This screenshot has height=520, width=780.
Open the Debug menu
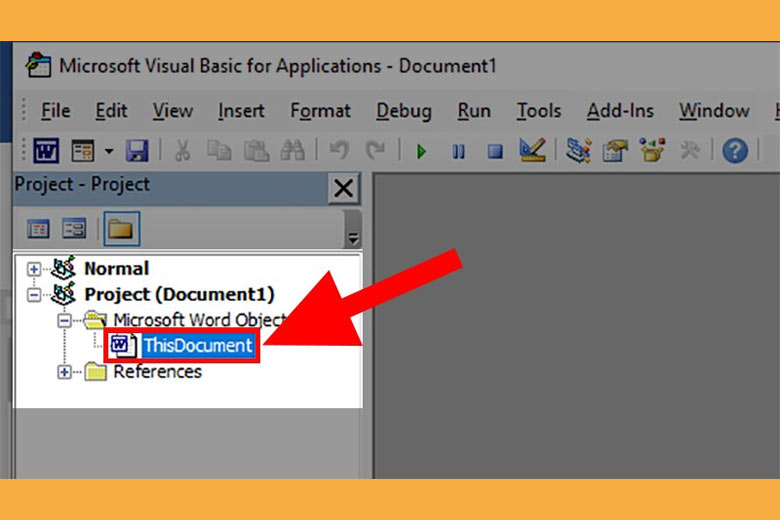[x=403, y=110]
